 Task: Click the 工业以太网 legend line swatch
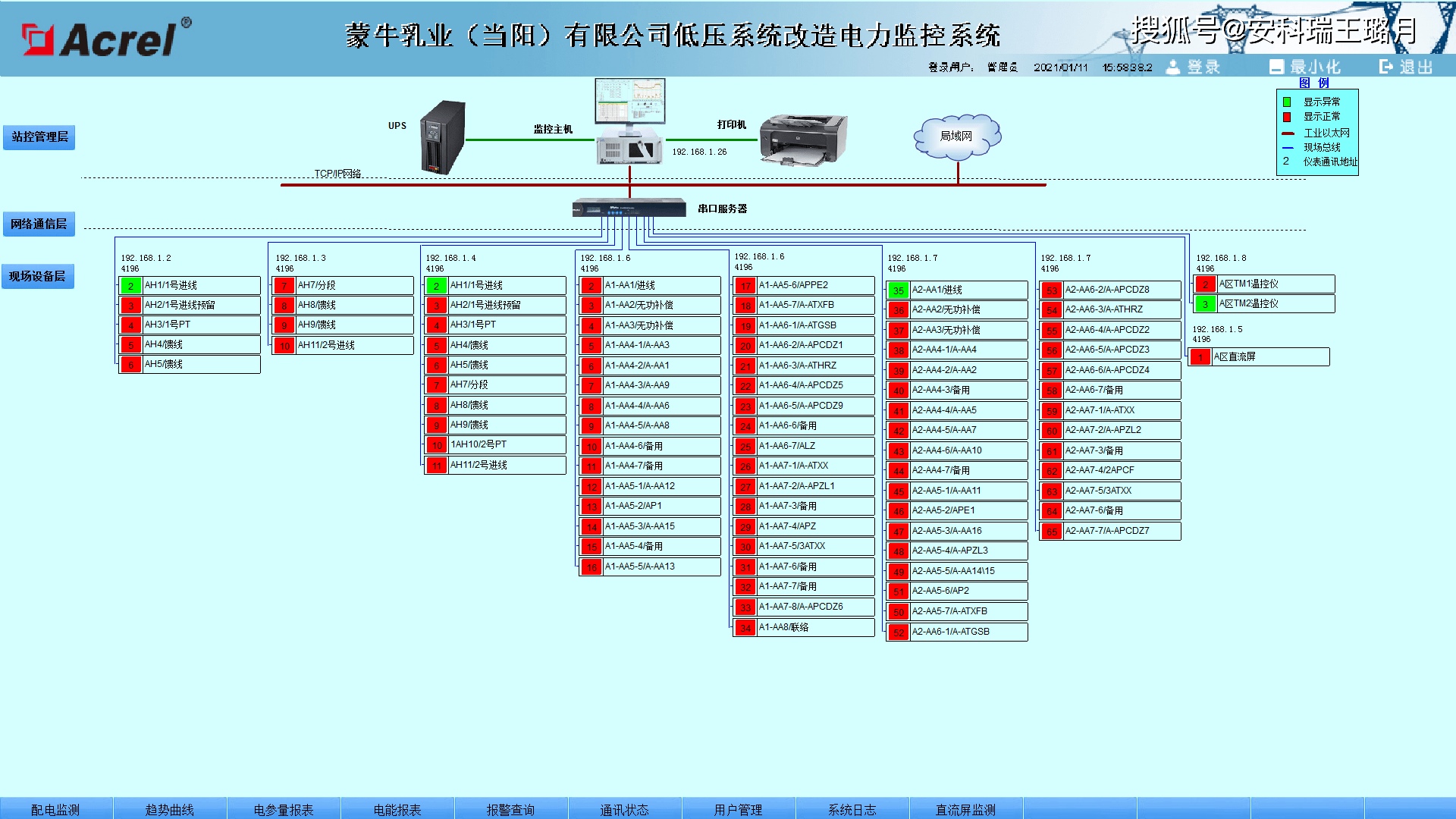[x=1288, y=133]
